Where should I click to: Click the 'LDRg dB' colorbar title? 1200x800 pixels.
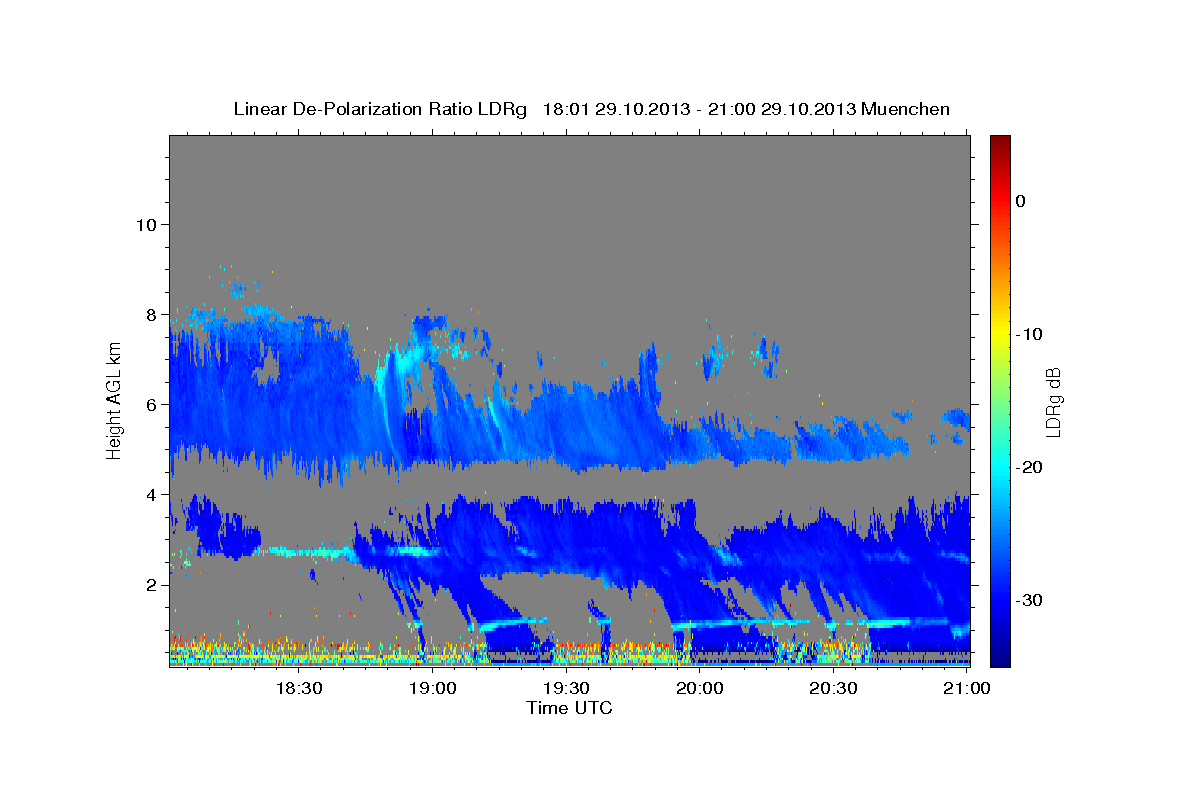coord(1053,401)
